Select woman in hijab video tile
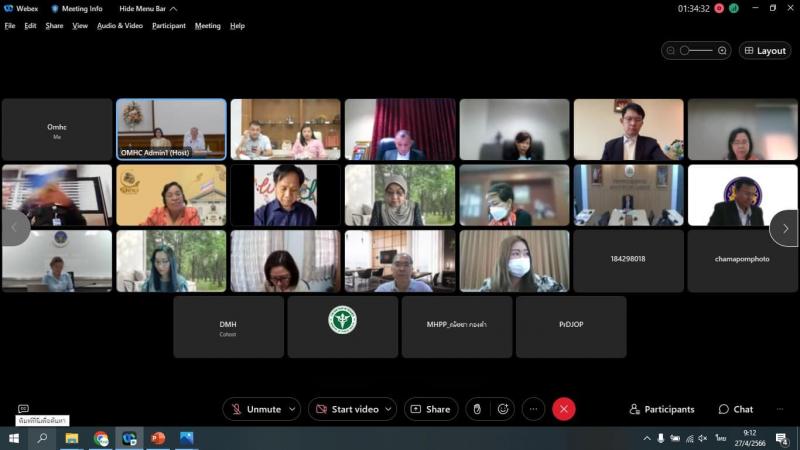Screen dimensions: 800x450 [x=400, y=195]
